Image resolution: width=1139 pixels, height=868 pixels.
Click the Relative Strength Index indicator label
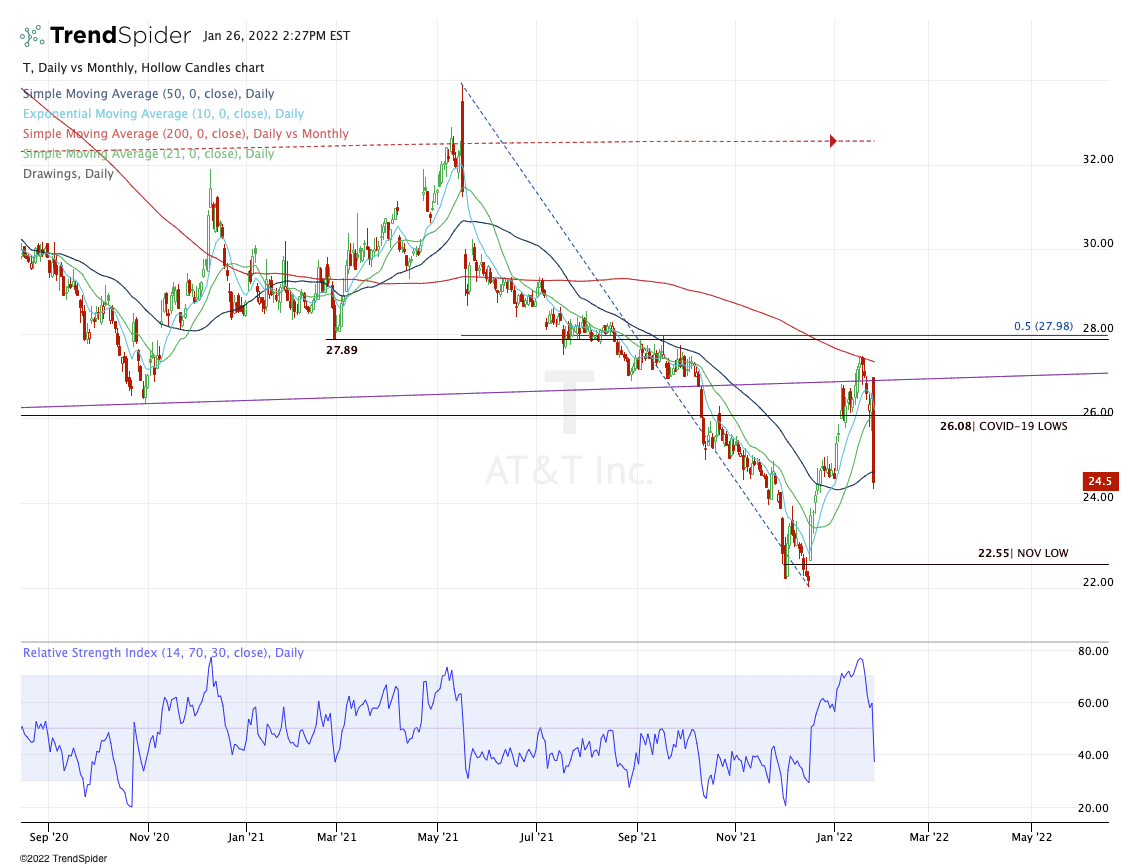[163, 652]
